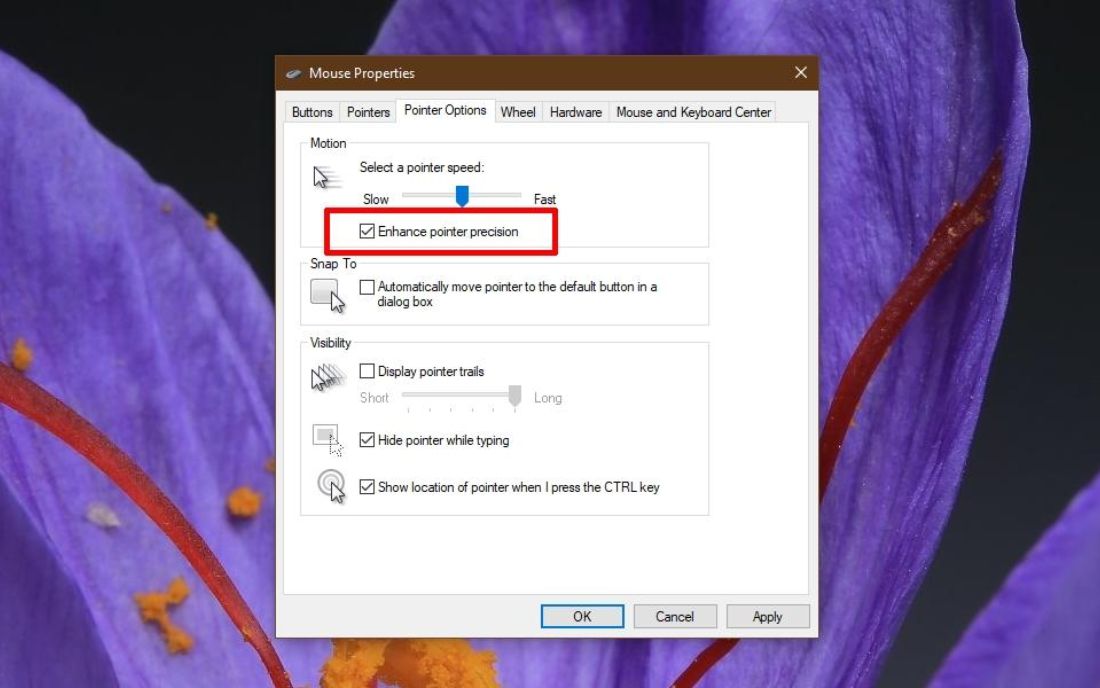Enable Display pointer trails checkbox
Viewport: 1100px width, 688px height.
point(367,370)
